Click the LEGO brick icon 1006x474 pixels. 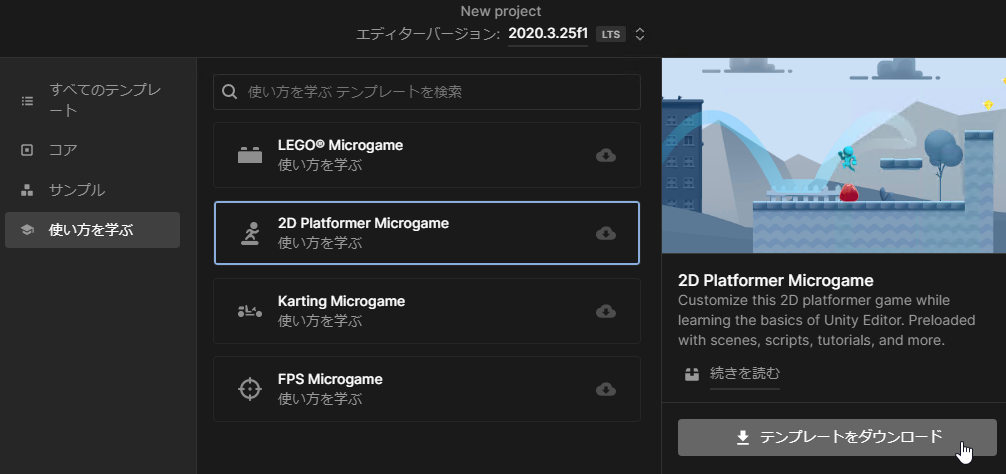click(250, 155)
